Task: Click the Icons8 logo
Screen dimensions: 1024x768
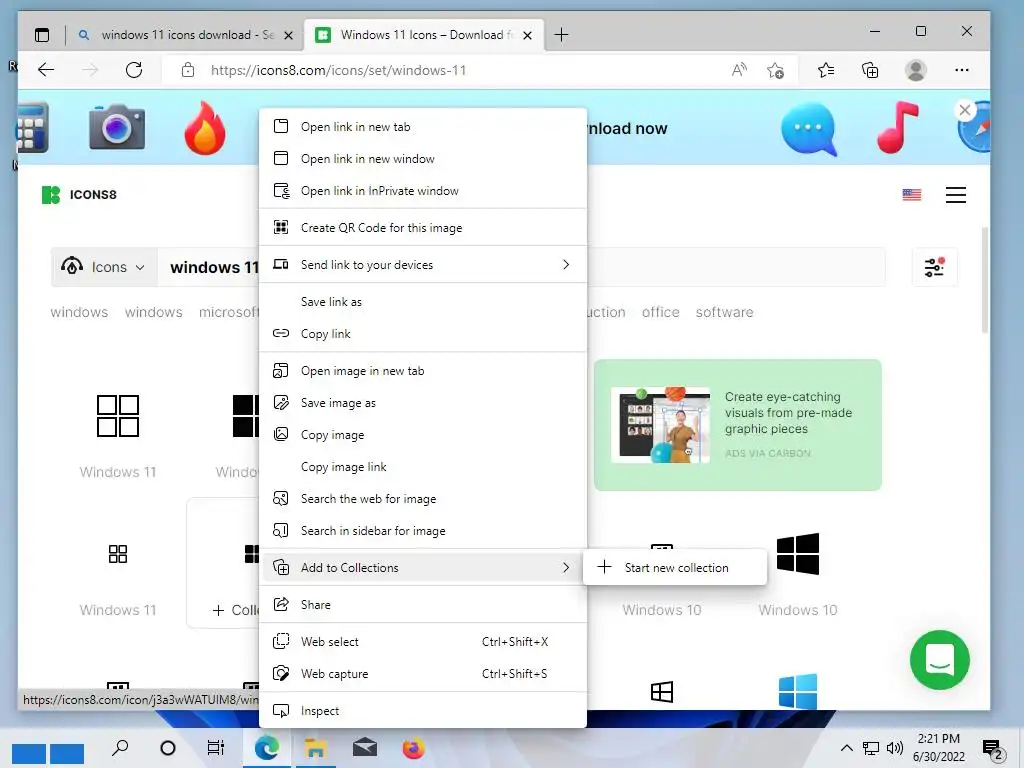Action: (79, 195)
